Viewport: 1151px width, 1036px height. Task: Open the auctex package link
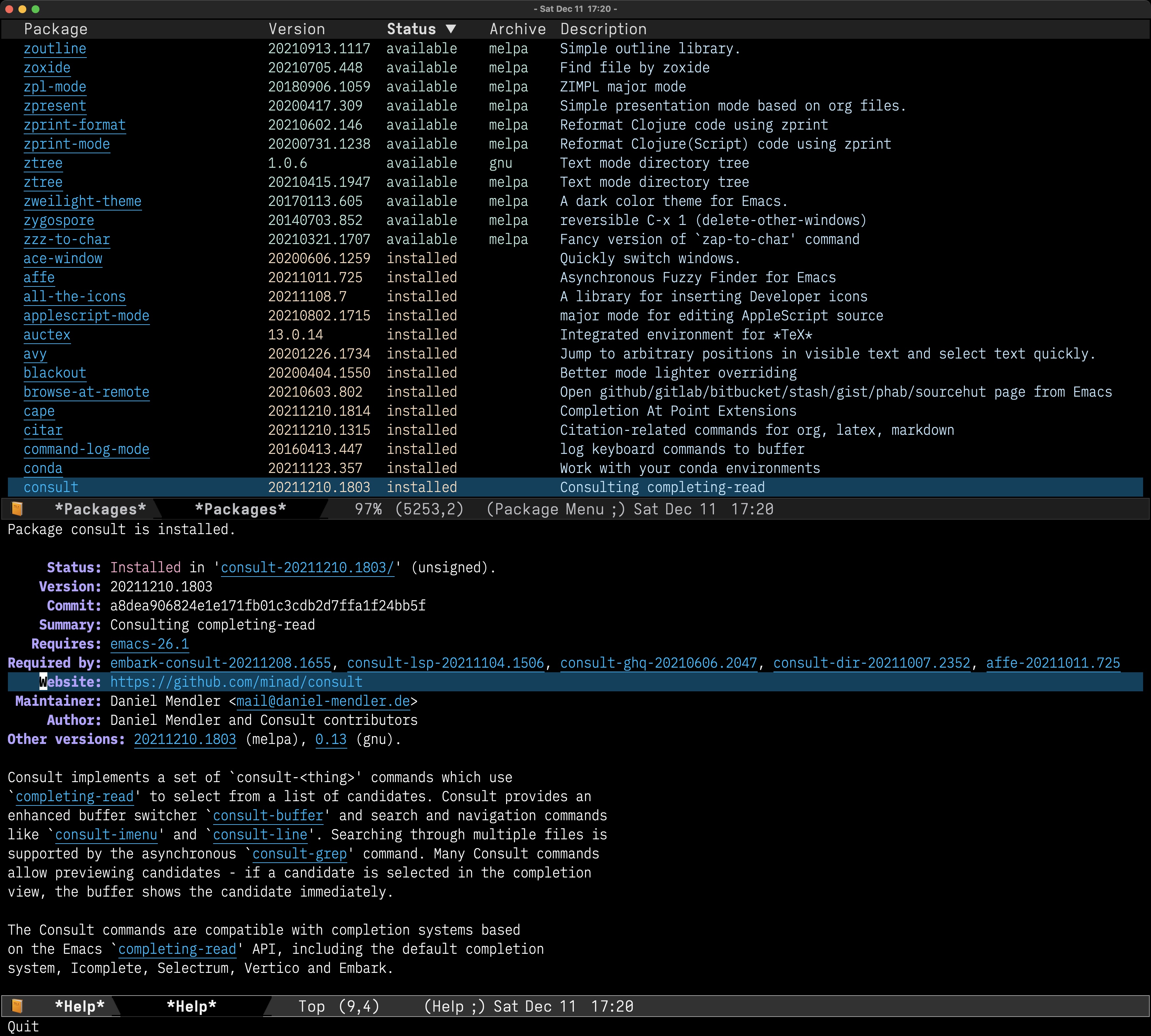[x=47, y=335]
